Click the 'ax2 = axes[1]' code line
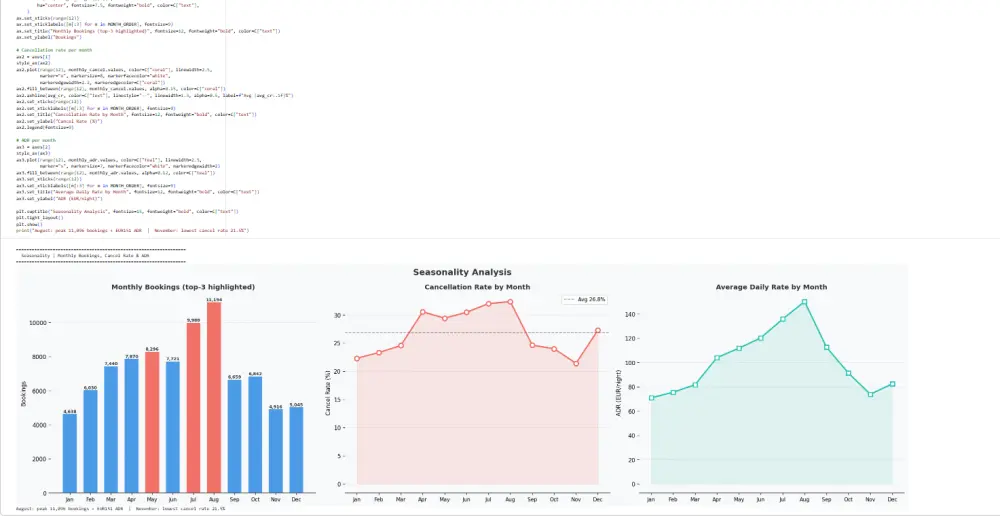The image size is (1000, 519). (33, 57)
